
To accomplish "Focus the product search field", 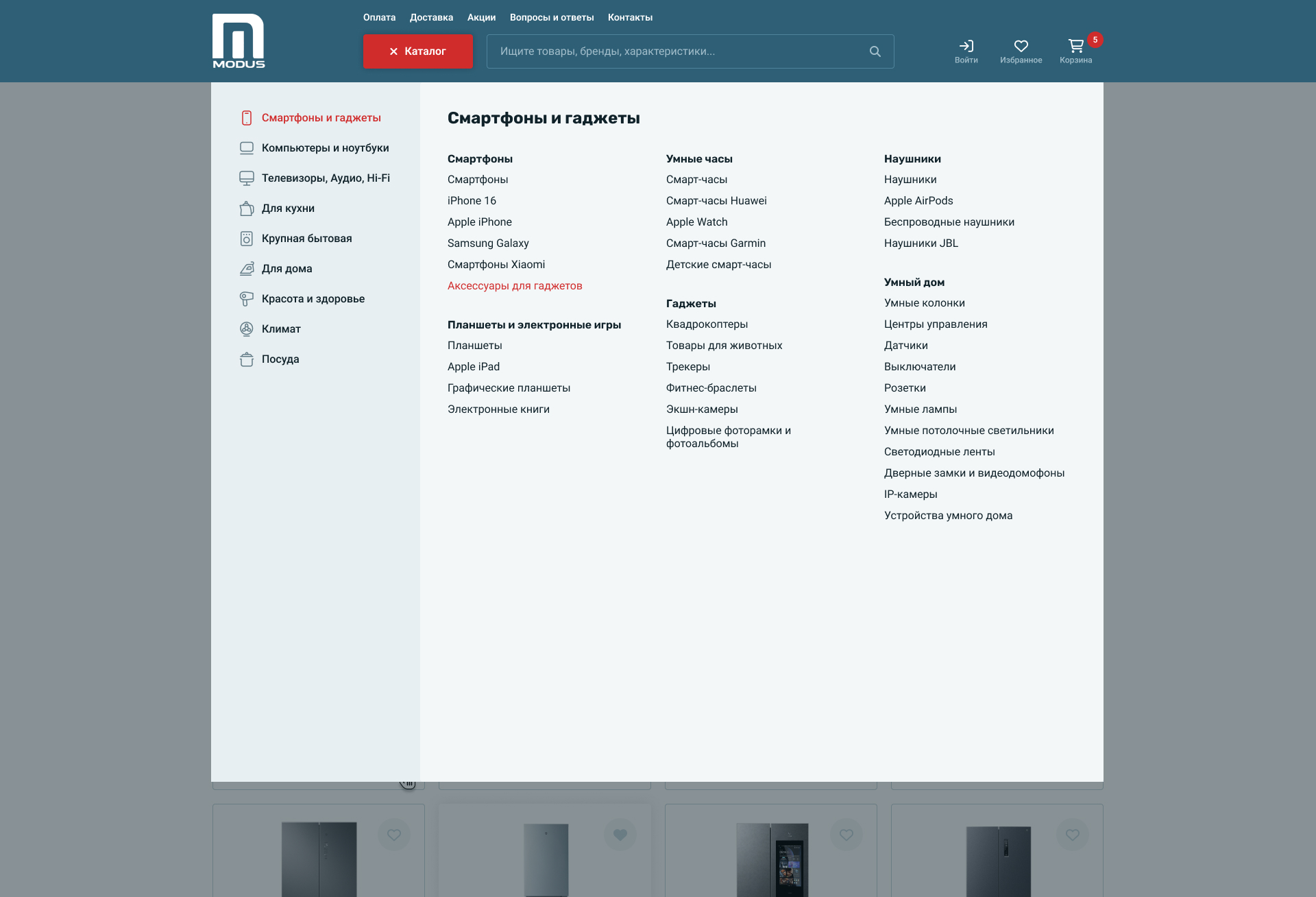I will [x=690, y=51].
